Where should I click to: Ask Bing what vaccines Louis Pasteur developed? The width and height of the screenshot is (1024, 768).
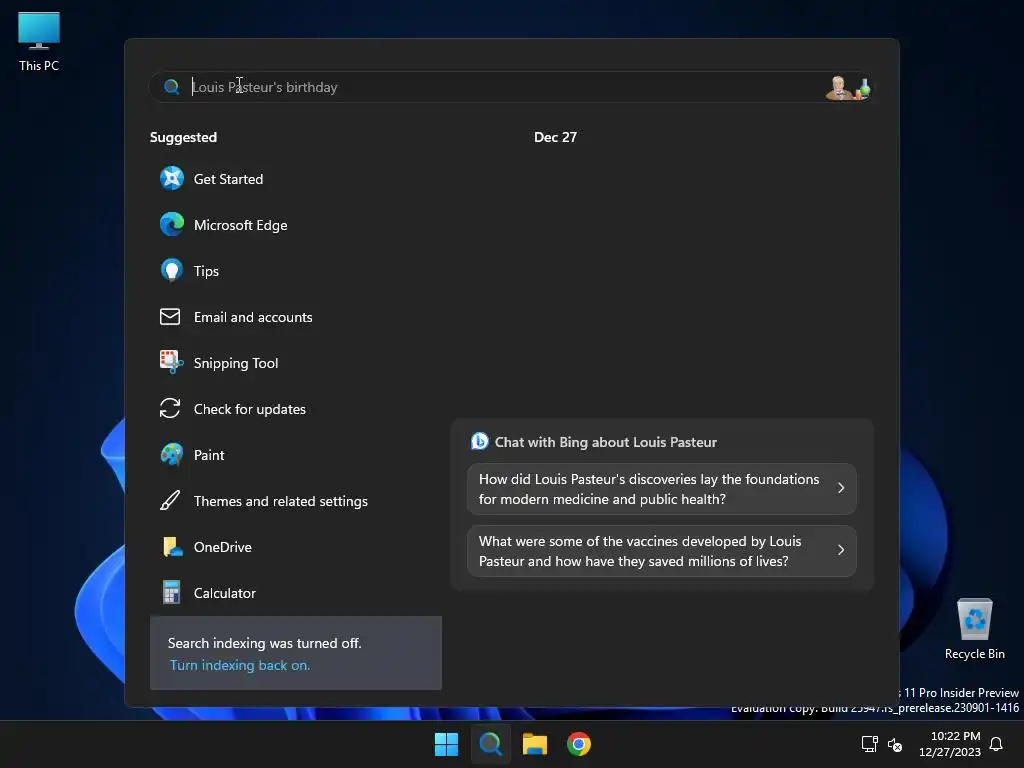coord(662,551)
